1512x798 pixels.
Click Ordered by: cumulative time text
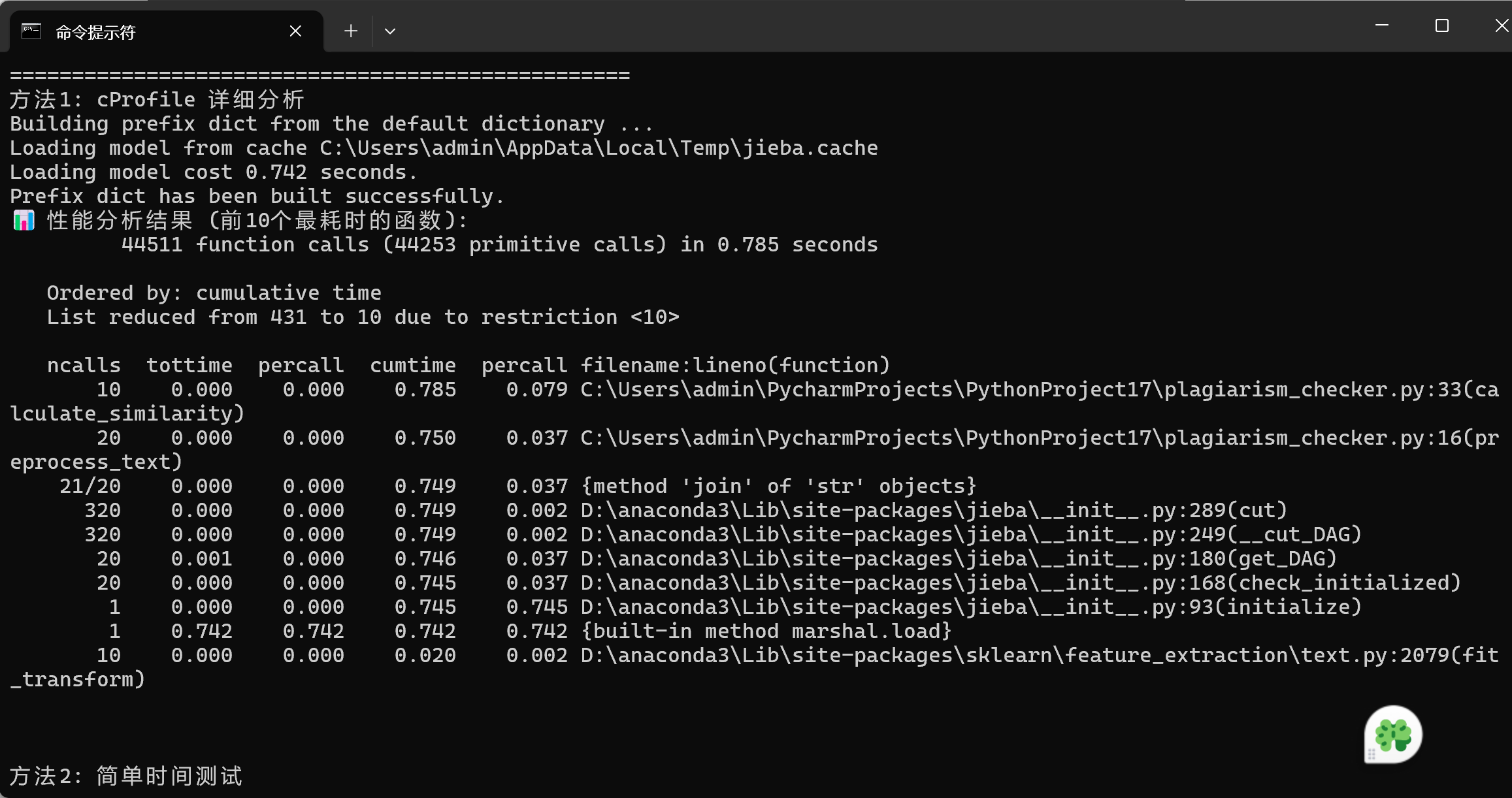point(214,293)
